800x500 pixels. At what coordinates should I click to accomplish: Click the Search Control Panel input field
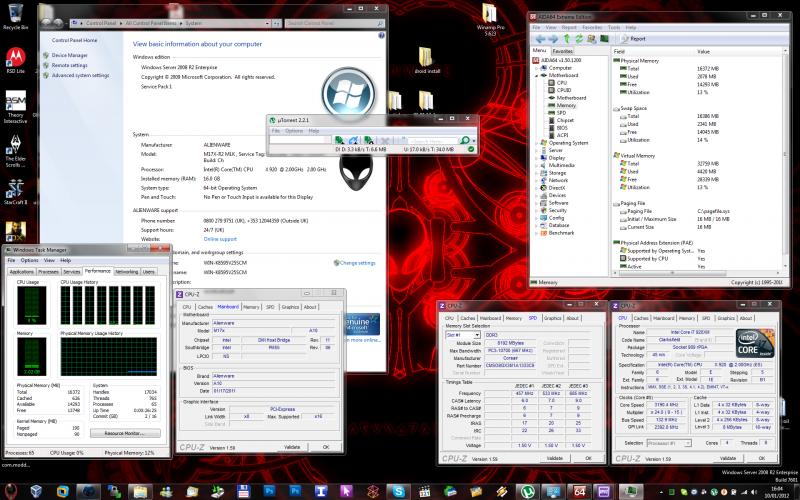coord(335,23)
